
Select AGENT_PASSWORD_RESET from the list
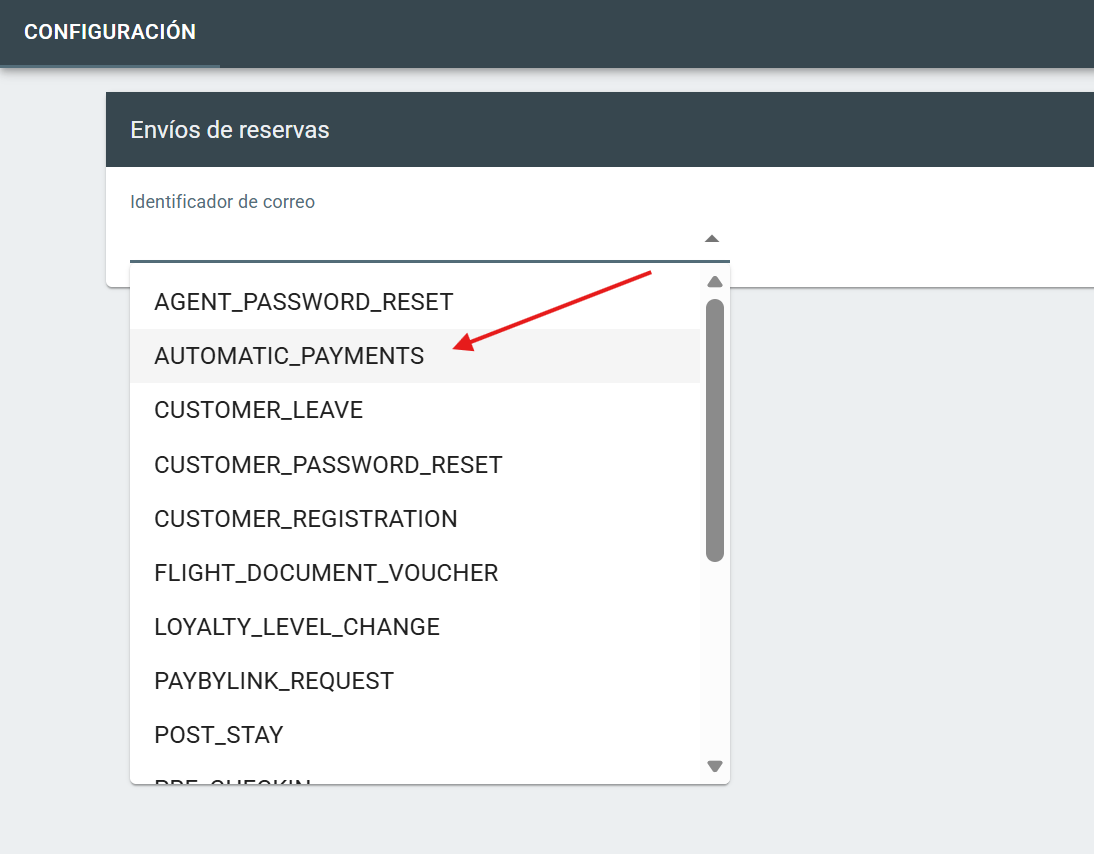tap(304, 301)
